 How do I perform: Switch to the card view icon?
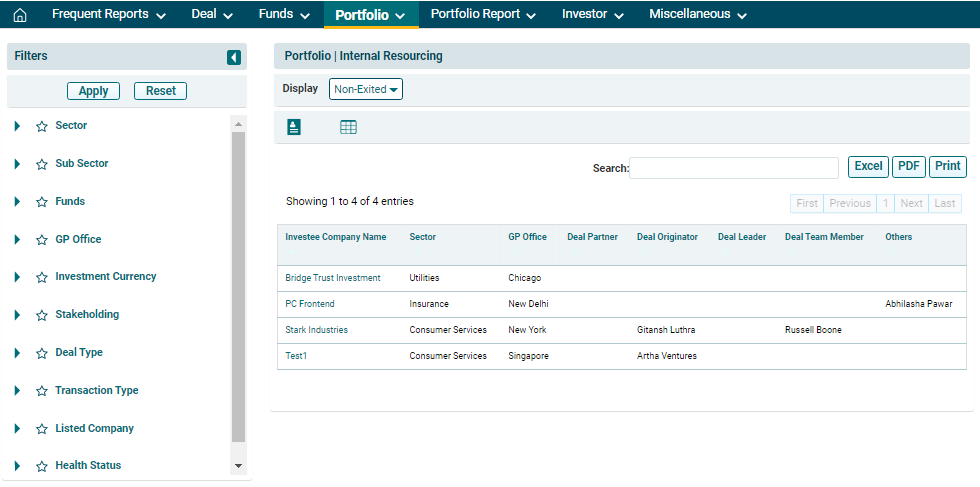(x=294, y=127)
